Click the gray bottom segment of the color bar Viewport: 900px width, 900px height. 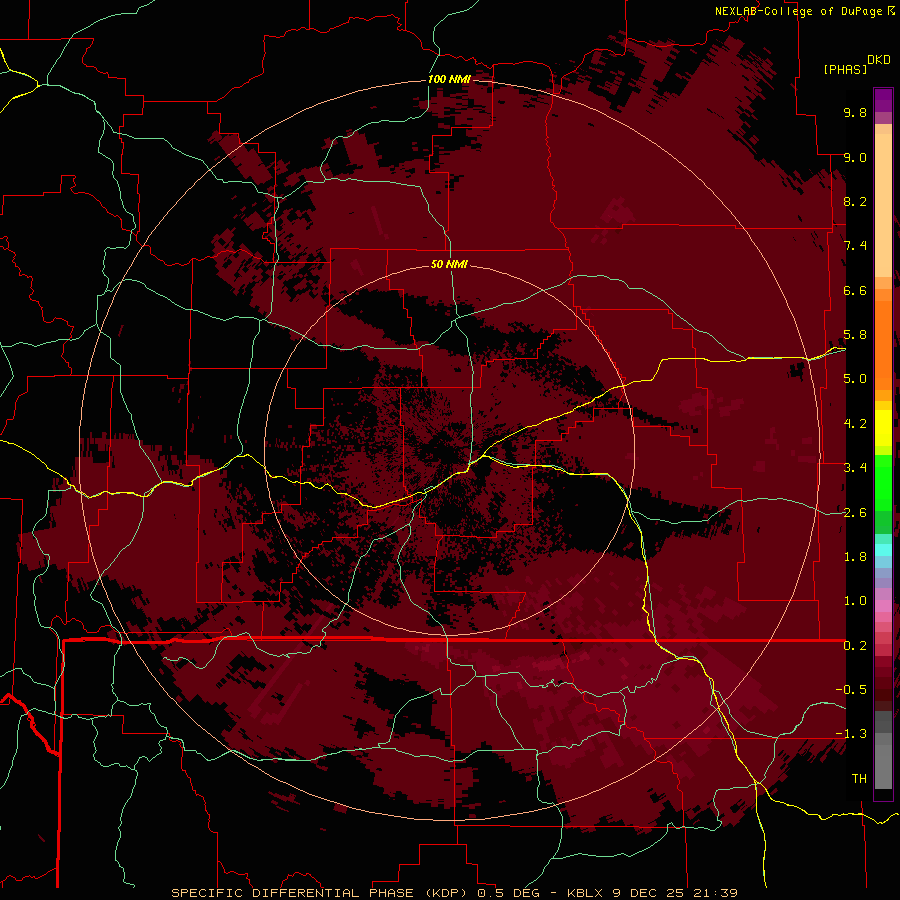click(x=883, y=766)
